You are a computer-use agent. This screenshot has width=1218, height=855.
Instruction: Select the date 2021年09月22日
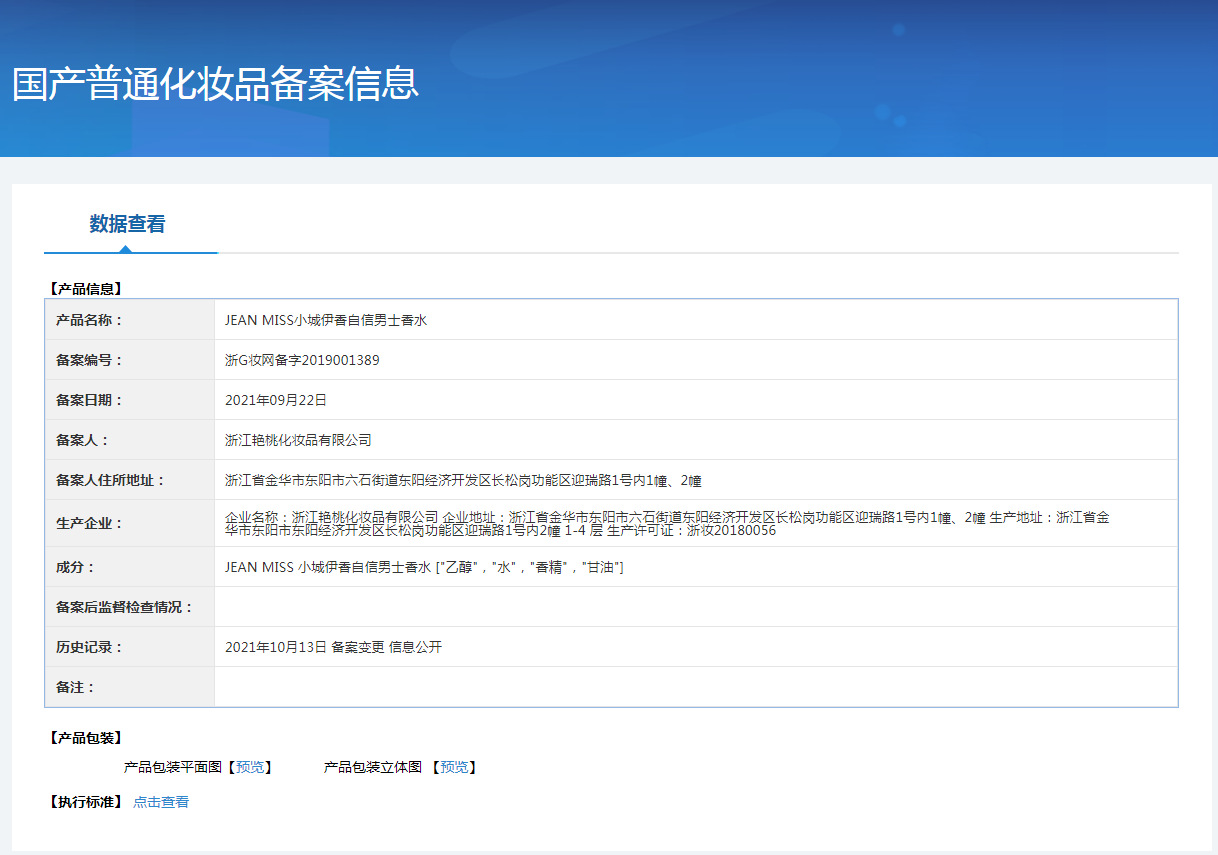(x=276, y=400)
